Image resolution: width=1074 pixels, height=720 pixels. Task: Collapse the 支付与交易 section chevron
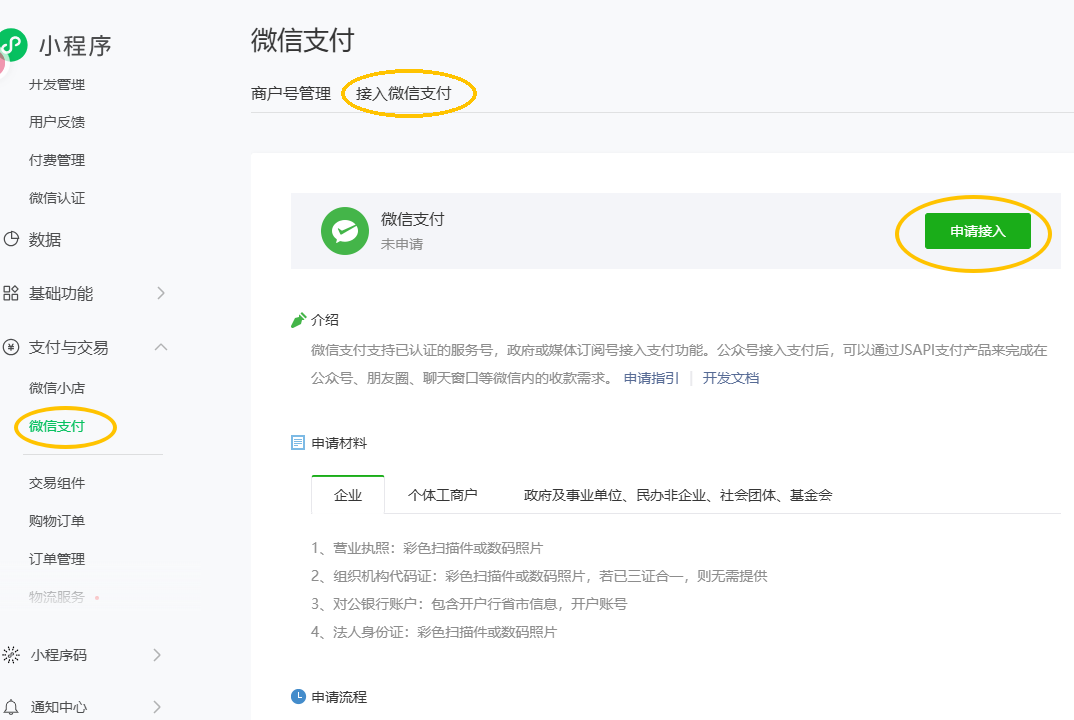click(161, 347)
